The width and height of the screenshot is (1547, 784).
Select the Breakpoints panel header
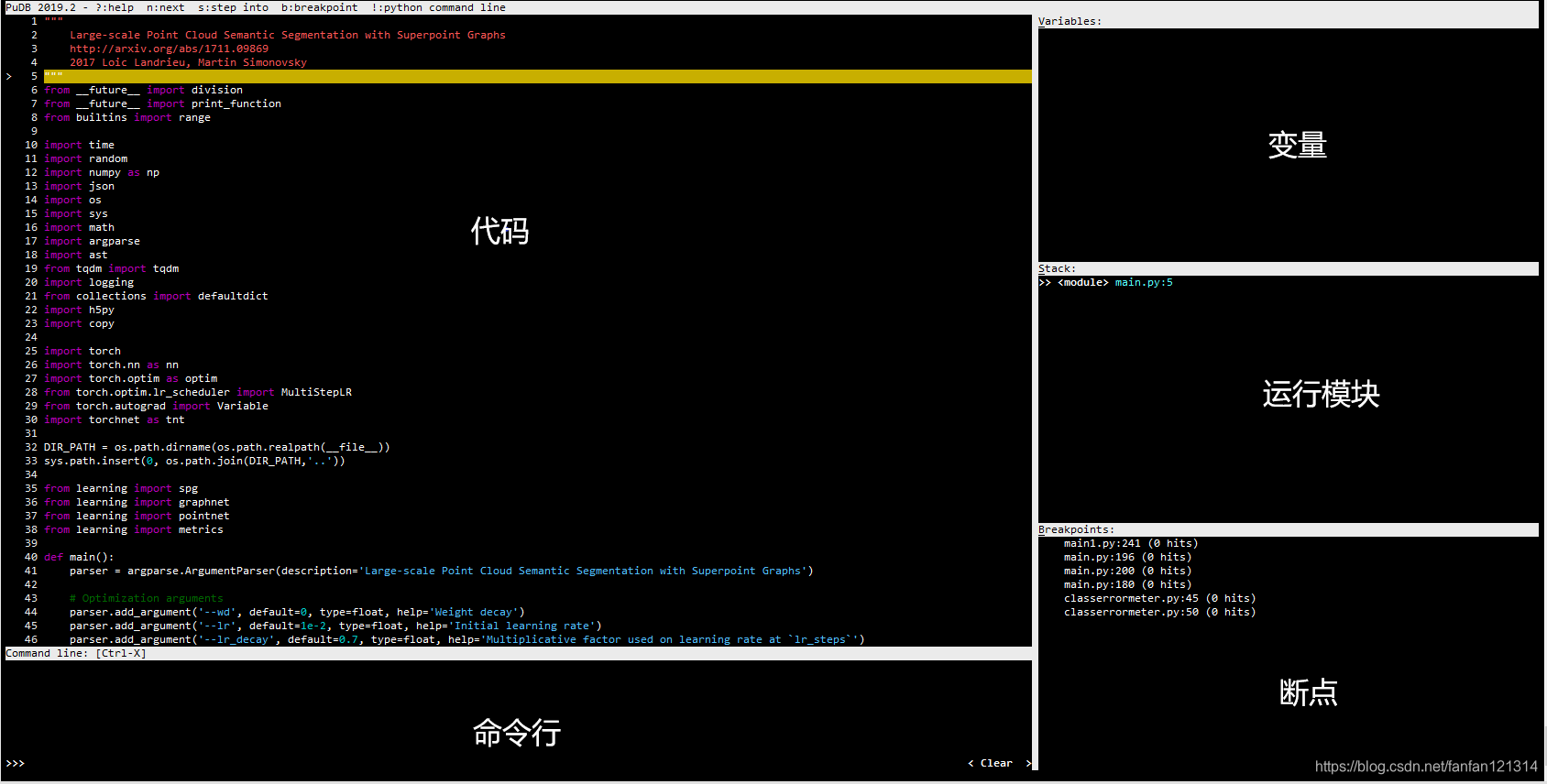[x=1288, y=529]
